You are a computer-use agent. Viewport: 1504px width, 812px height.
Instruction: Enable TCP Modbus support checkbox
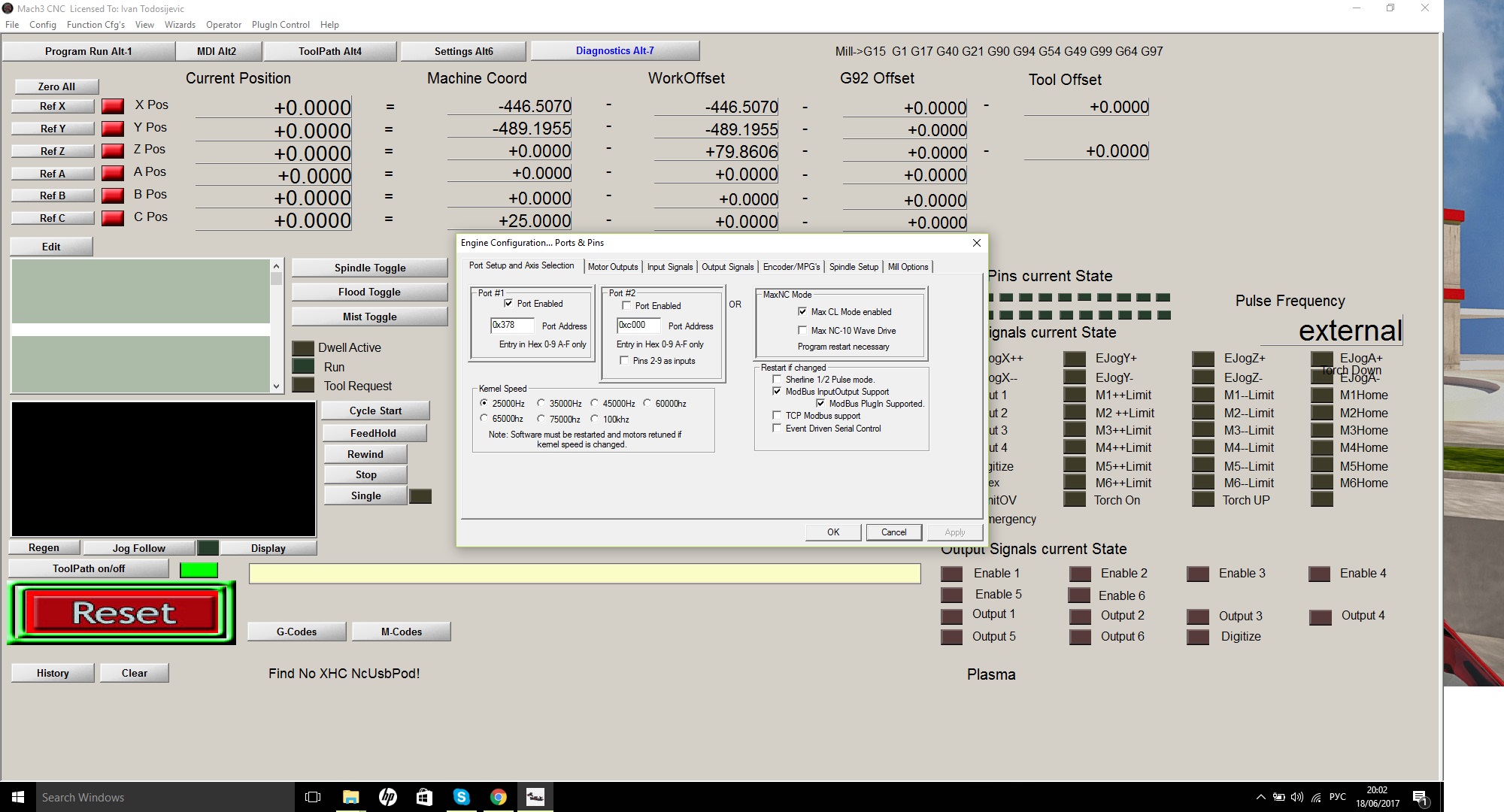point(777,415)
